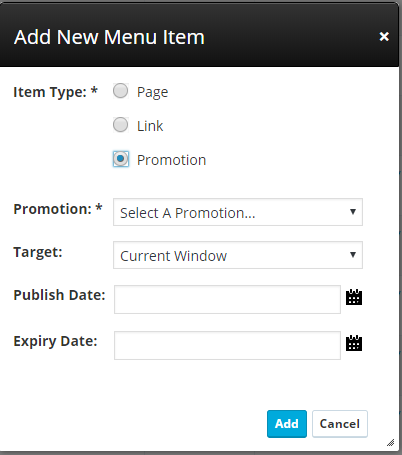
Task: Click the arrow on the Promotion combo box
Action: [353, 212]
